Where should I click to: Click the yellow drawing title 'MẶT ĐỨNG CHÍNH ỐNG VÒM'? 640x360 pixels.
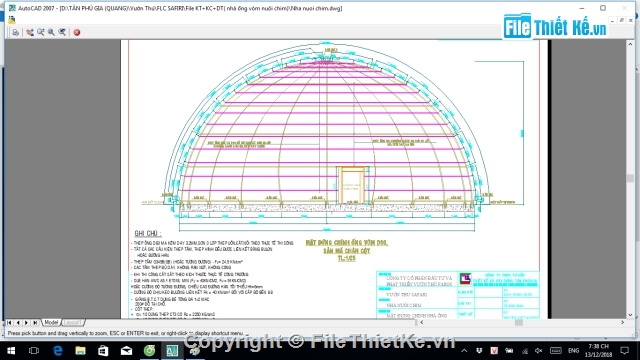tap(347, 243)
